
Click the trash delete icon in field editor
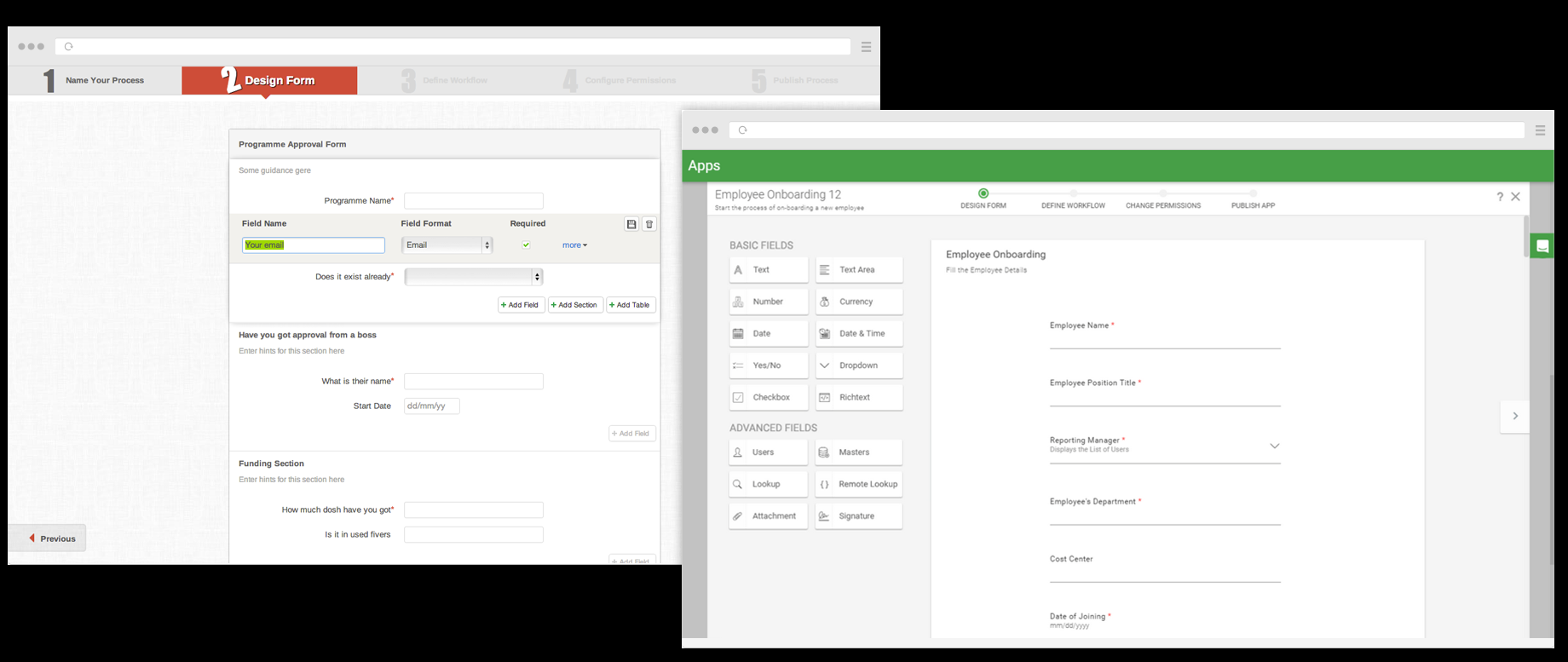pos(649,224)
